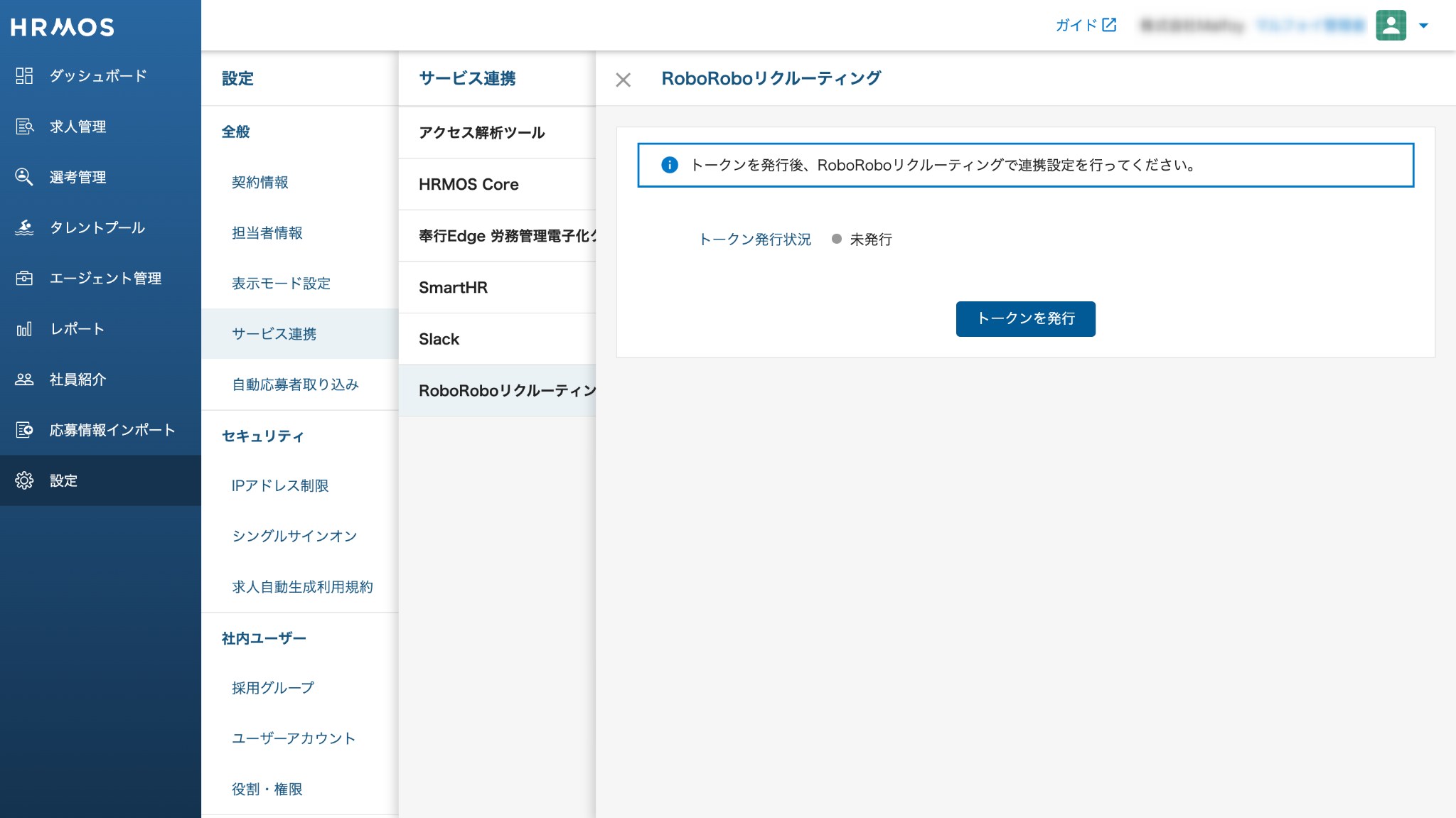The height and width of the screenshot is (818, 1456).
Task: Open 社員紹介 in the sidebar
Action: coord(100,380)
